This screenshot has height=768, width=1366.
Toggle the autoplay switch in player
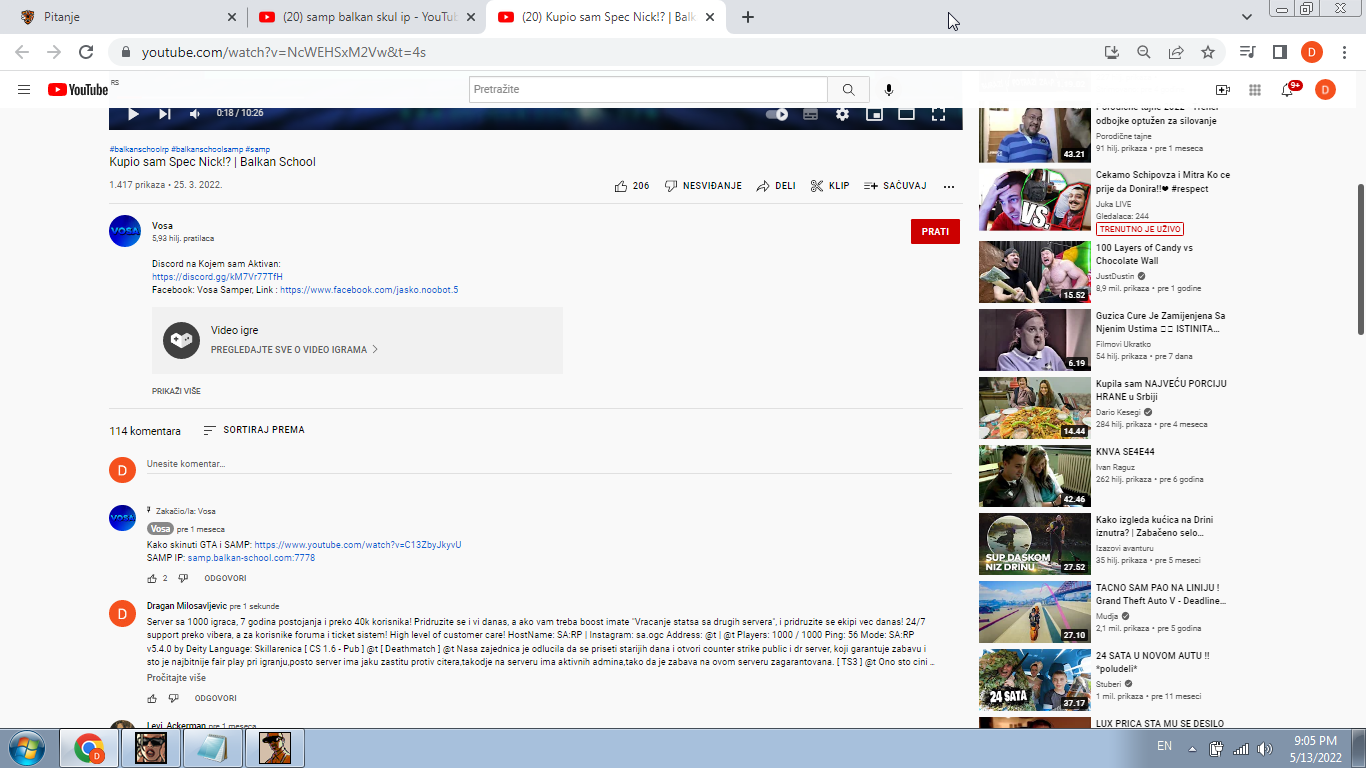777,114
